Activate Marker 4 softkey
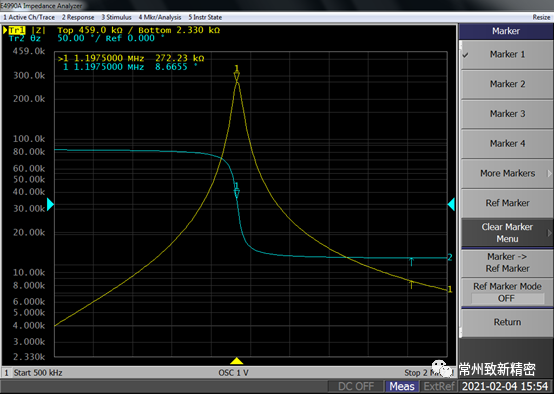 [507, 143]
